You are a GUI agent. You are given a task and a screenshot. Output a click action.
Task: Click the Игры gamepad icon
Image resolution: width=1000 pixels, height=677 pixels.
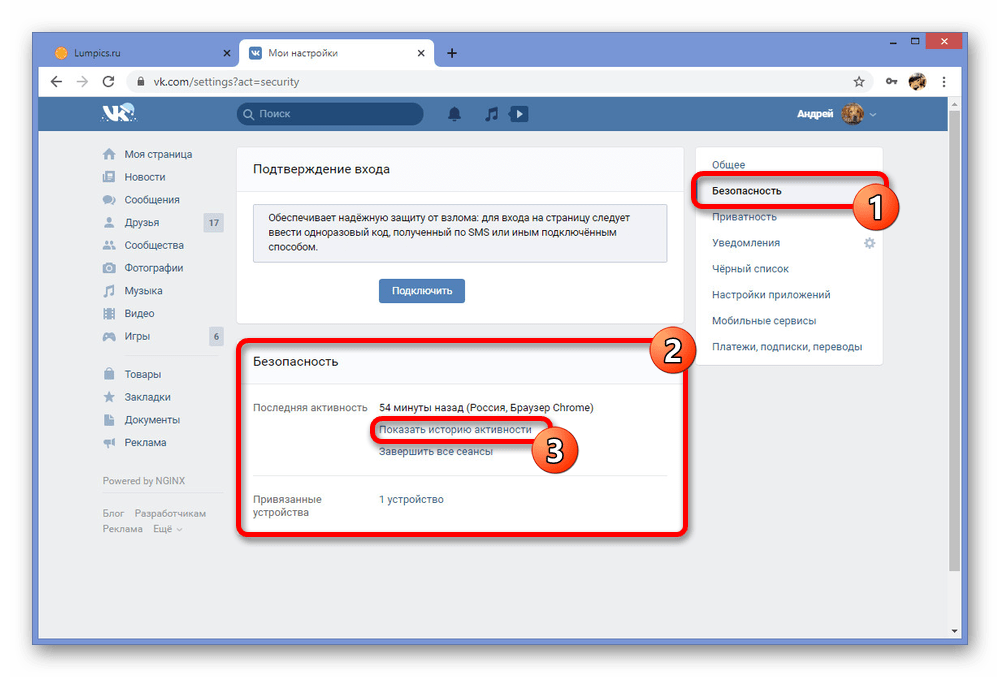pyautogui.click(x=109, y=336)
